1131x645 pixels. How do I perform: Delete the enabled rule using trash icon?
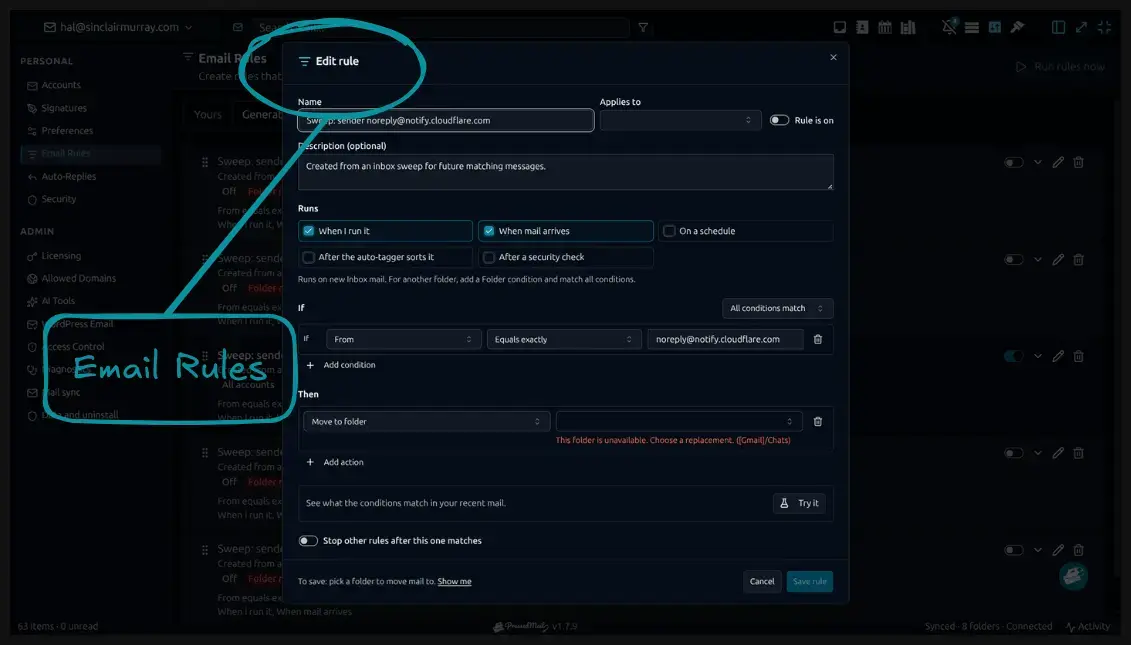(1078, 356)
